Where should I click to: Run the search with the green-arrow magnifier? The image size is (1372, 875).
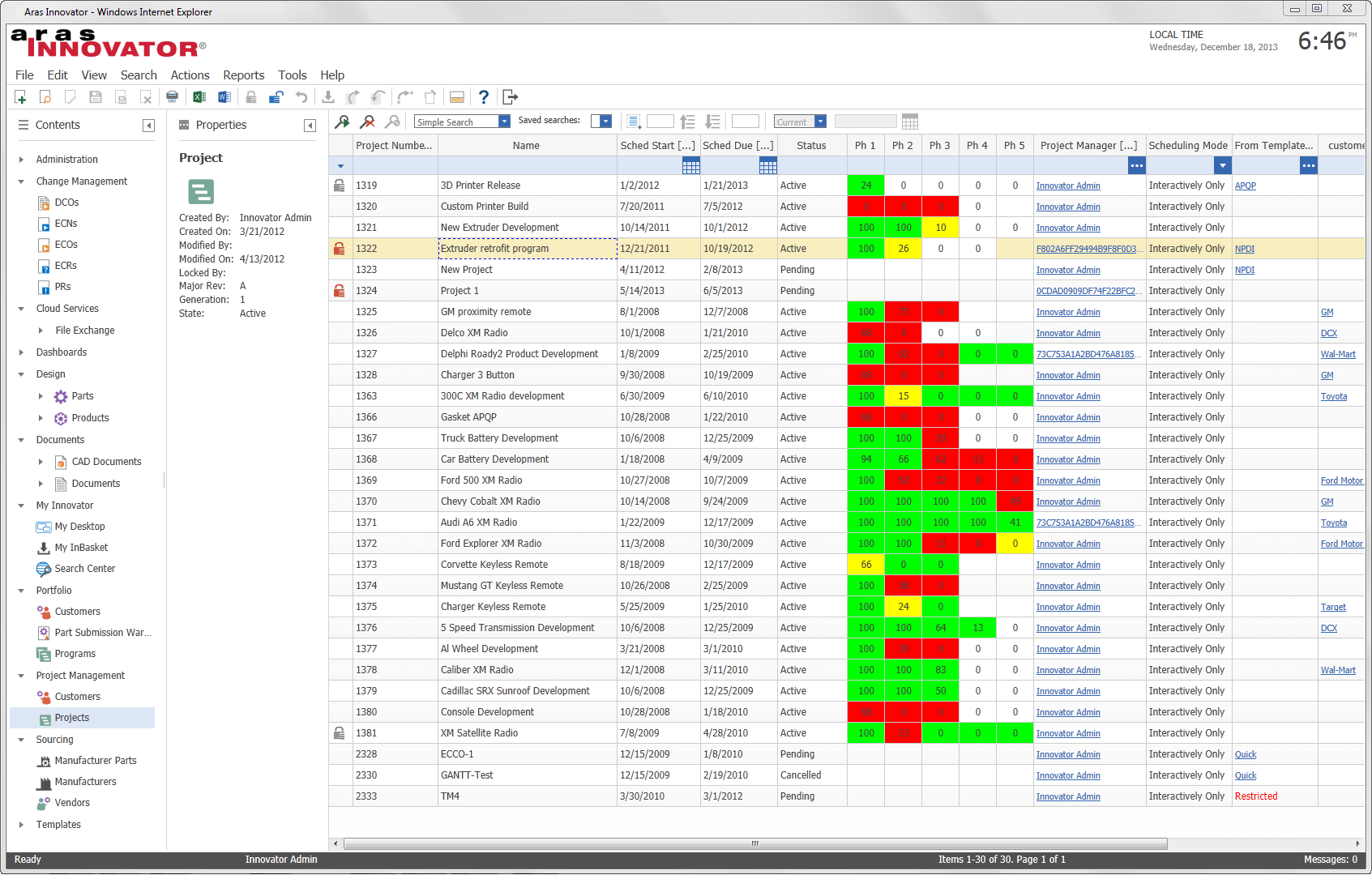pyautogui.click(x=343, y=122)
